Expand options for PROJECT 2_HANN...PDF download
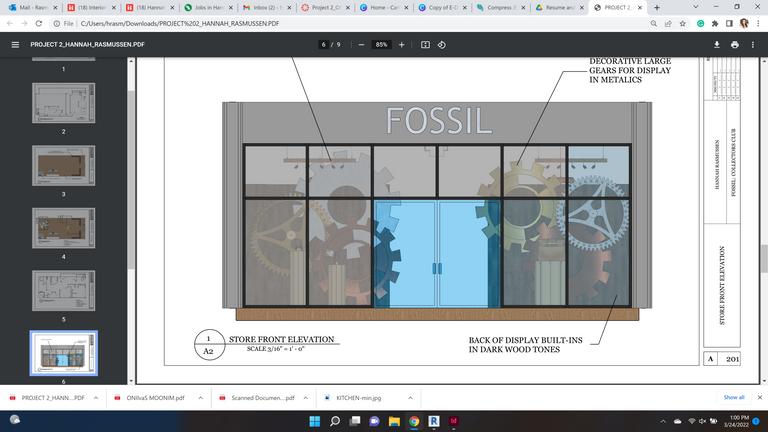The image size is (768, 432). (96, 398)
